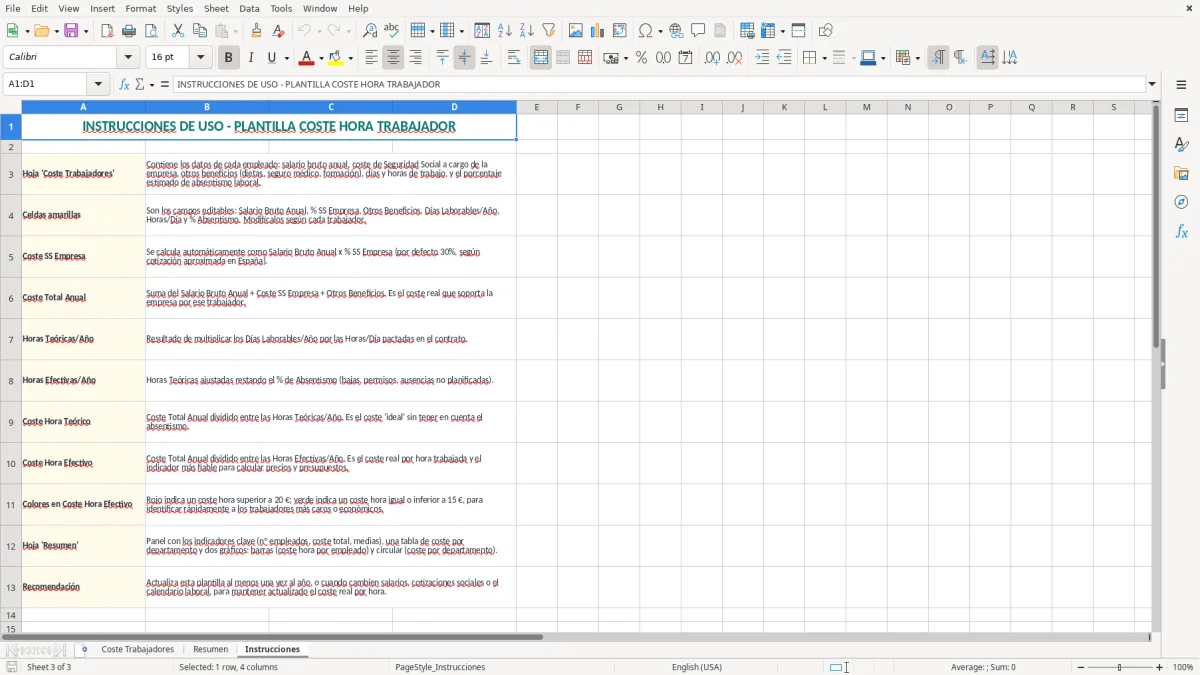Select column D header
This screenshot has height=675, width=1200.
tap(454, 107)
